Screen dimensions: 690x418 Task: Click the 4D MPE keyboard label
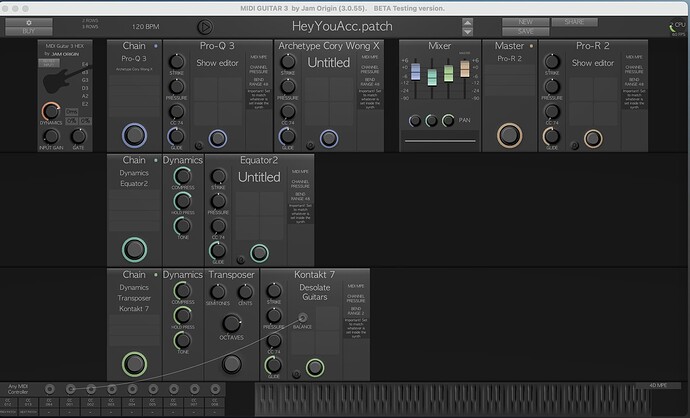point(658,385)
